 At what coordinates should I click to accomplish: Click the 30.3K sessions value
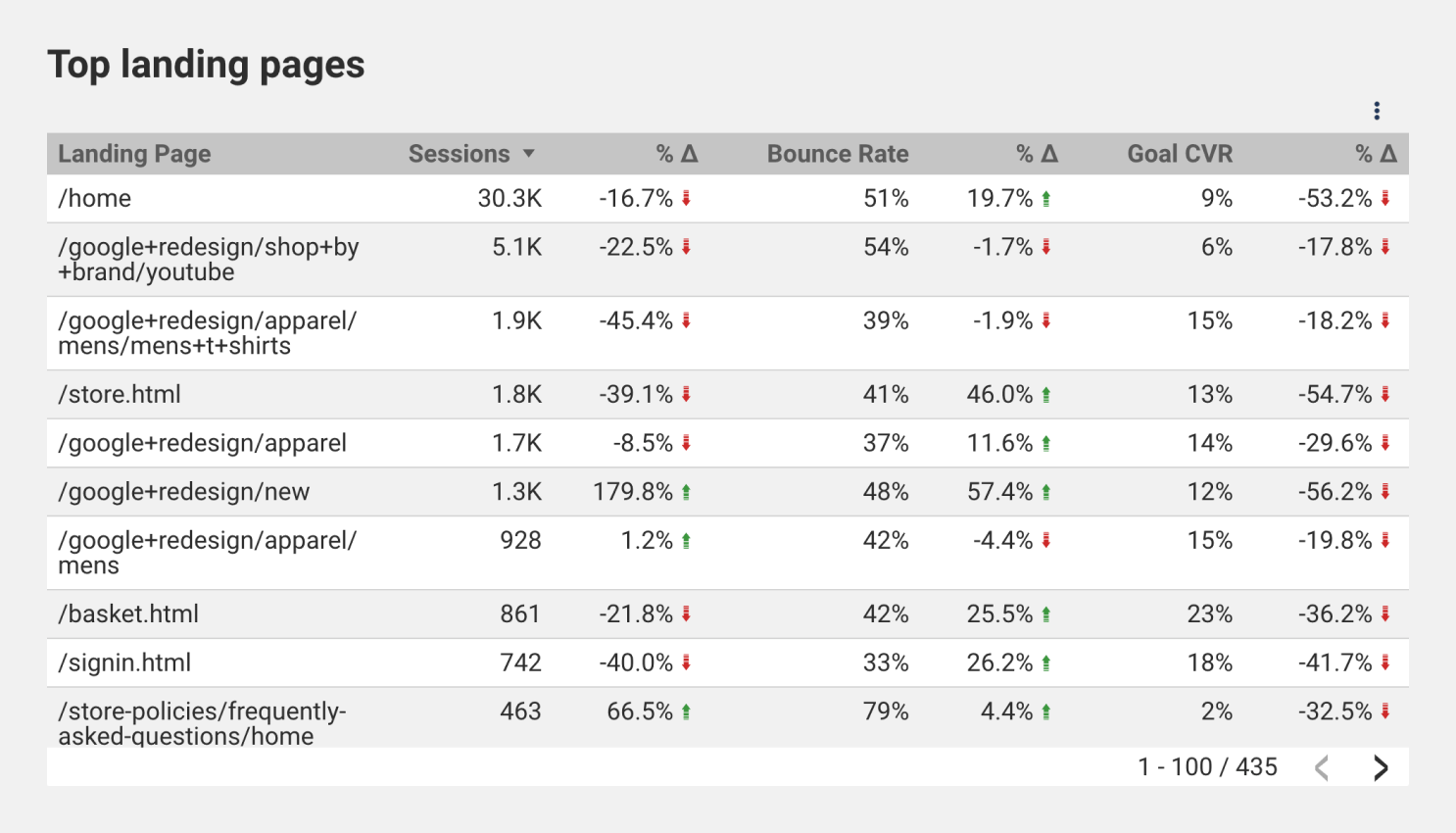510,198
